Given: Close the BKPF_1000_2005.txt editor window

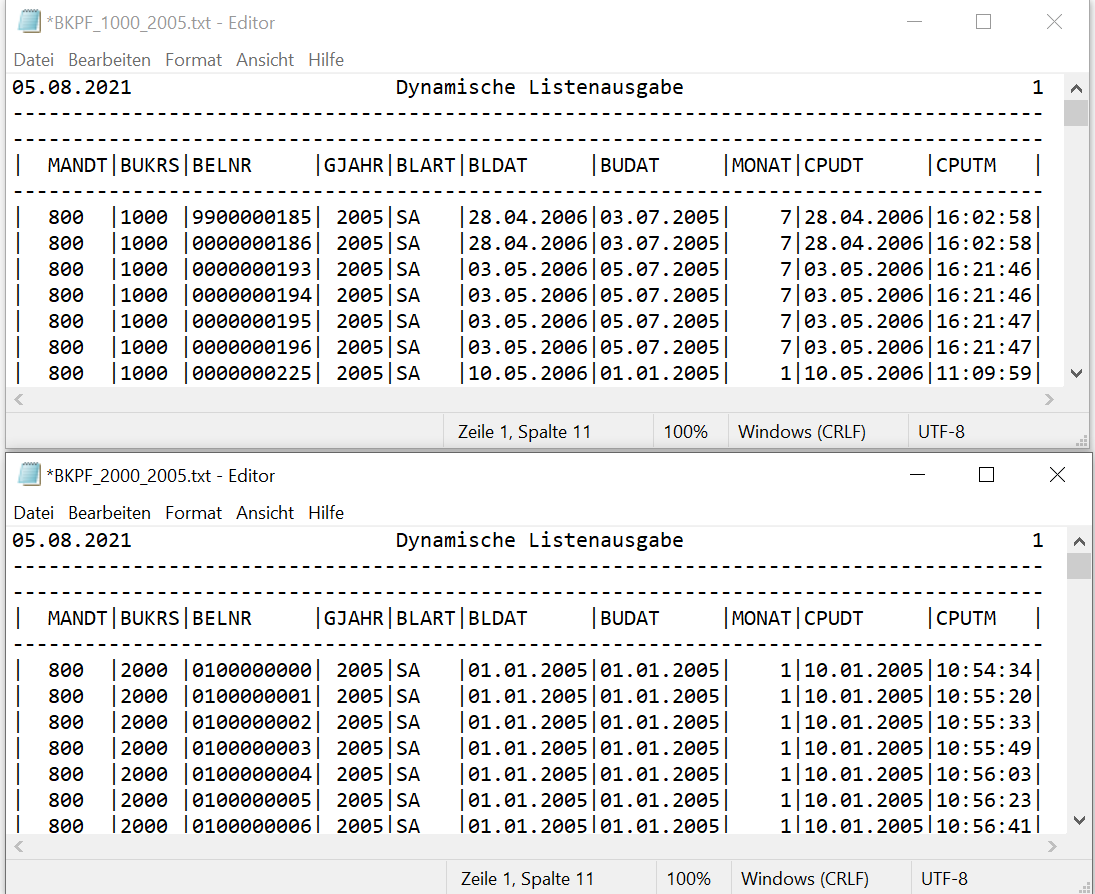Looking at the screenshot, I should pos(1054,22).
